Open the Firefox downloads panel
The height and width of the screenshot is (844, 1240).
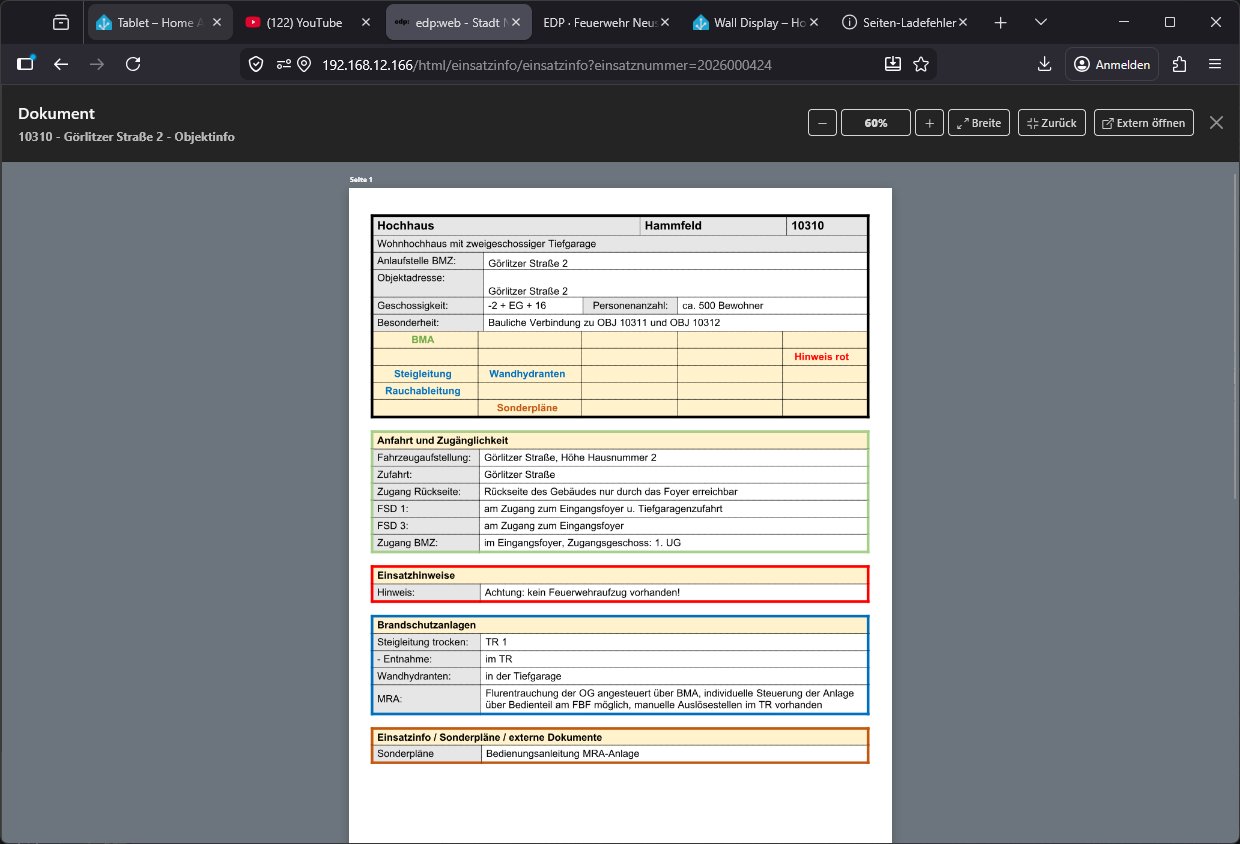tap(1044, 64)
